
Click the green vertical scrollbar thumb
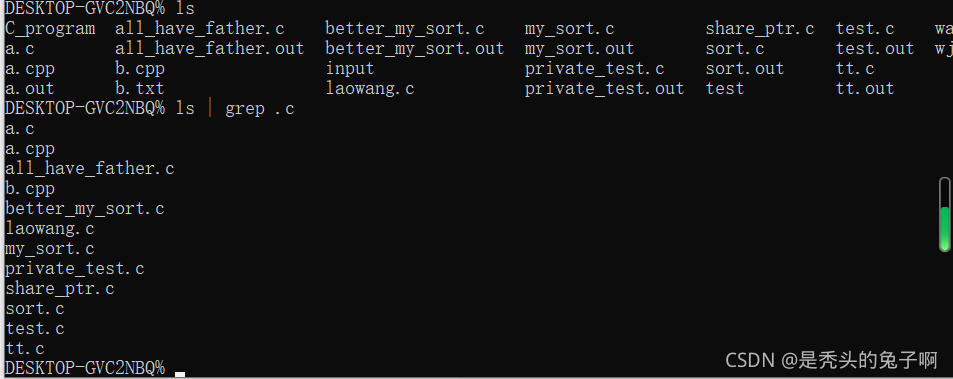(944, 228)
